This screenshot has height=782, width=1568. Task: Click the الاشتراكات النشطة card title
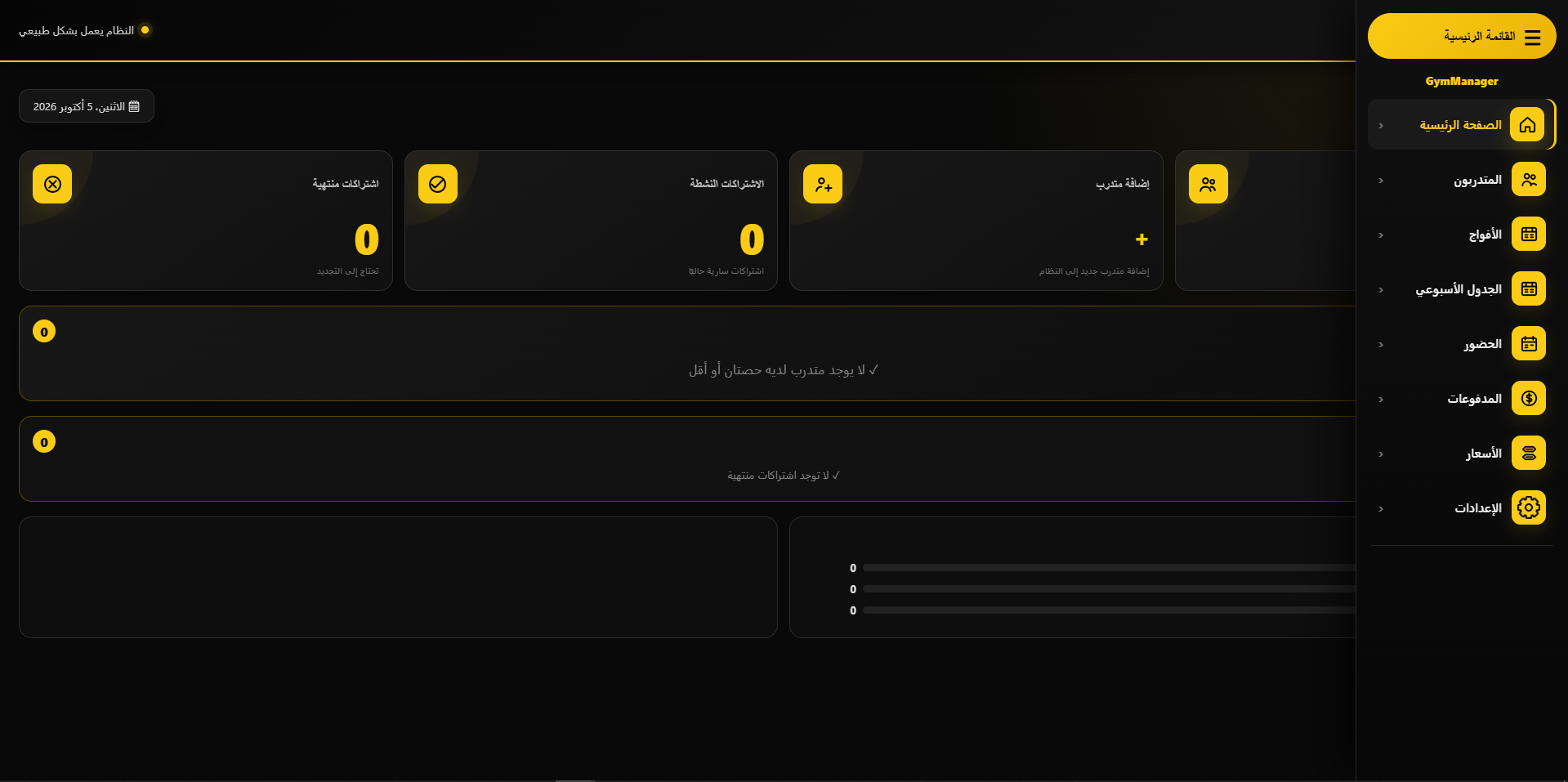(x=726, y=184)
